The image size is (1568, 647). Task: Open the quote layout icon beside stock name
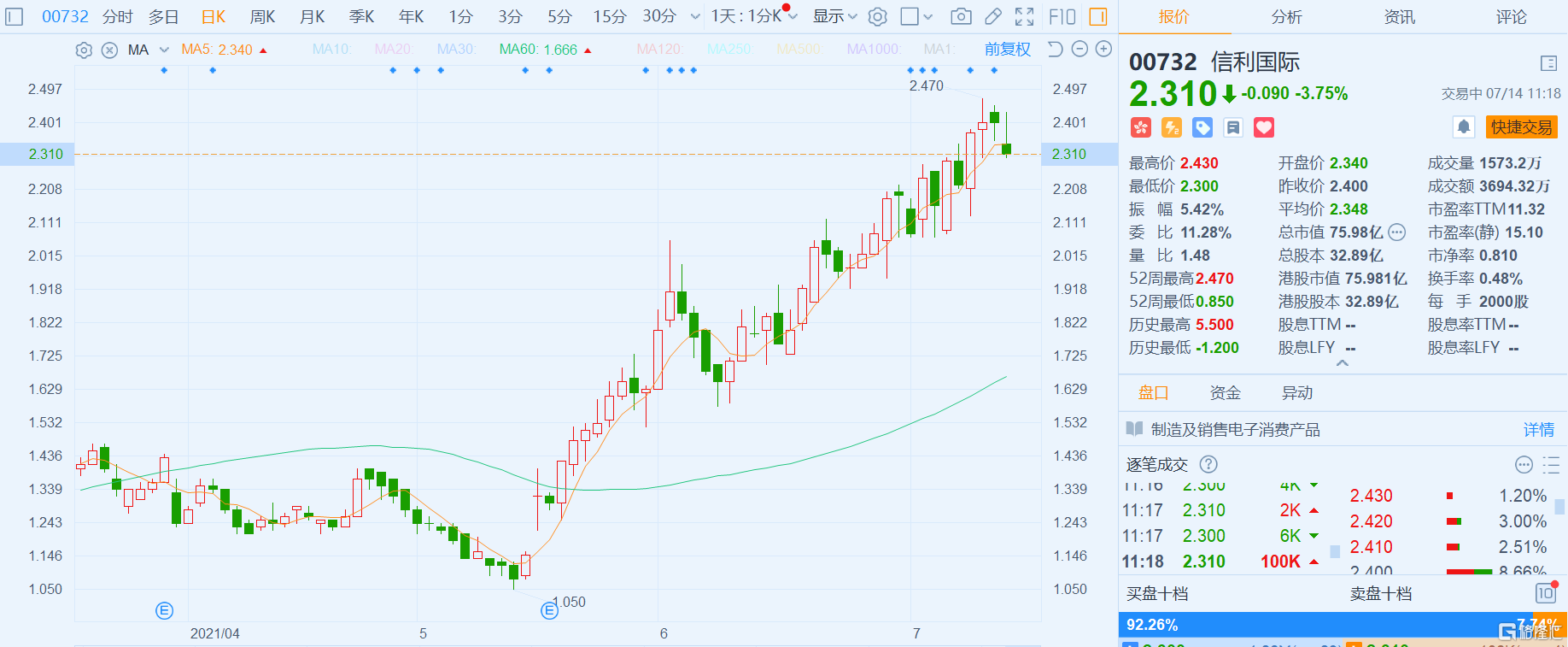pos(1548,62)
